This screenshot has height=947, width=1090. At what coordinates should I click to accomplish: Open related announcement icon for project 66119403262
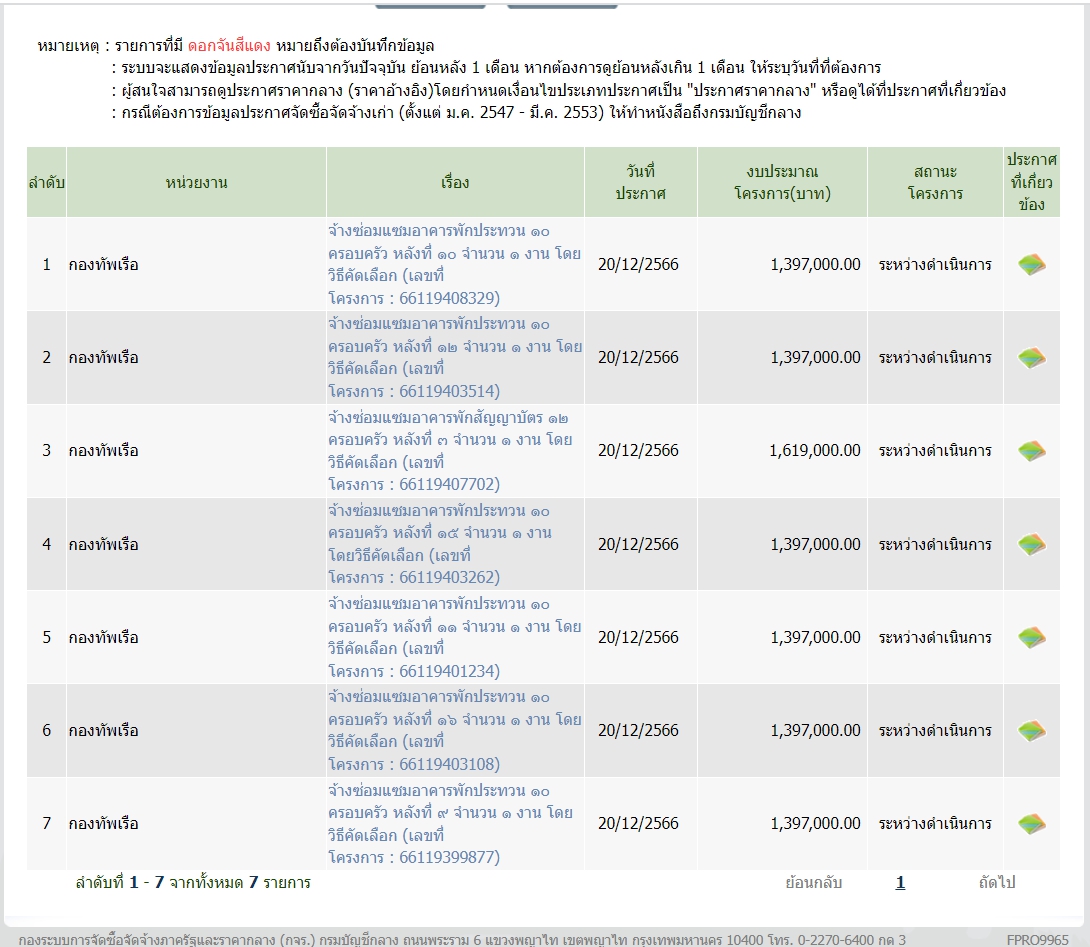(x=1032, y=544)
